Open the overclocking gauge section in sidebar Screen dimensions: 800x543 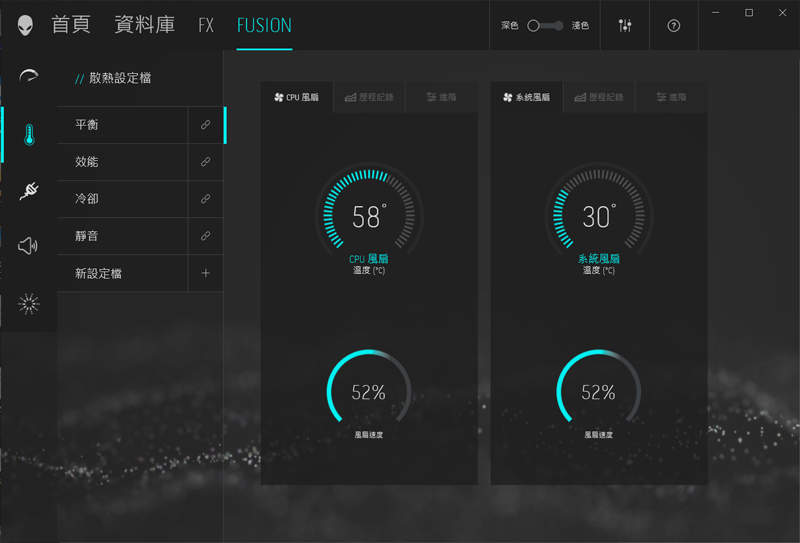tap(29, 78)
